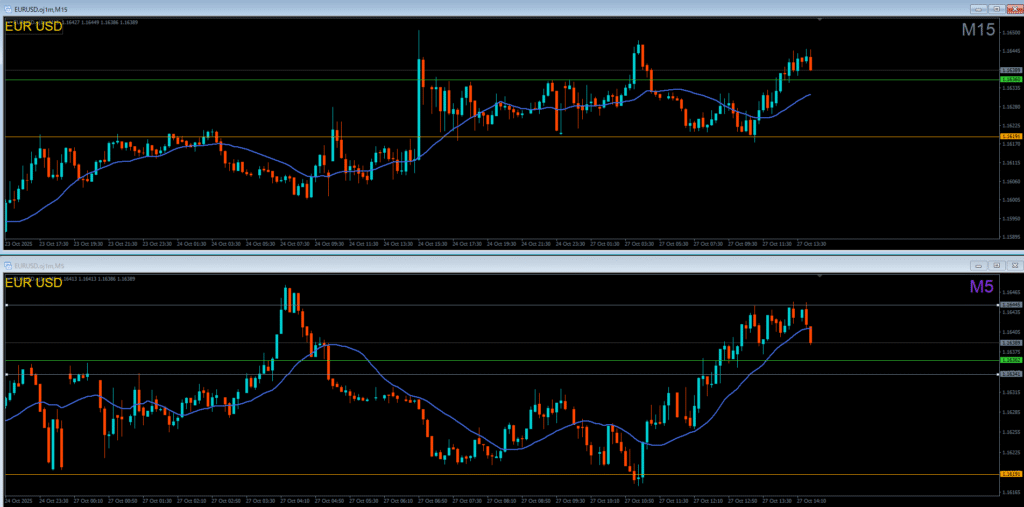This screenshot has height=507, width=1024.
Task: Restore the M5 chart window size
Action: pyautogui.click(x=997, y=265)
